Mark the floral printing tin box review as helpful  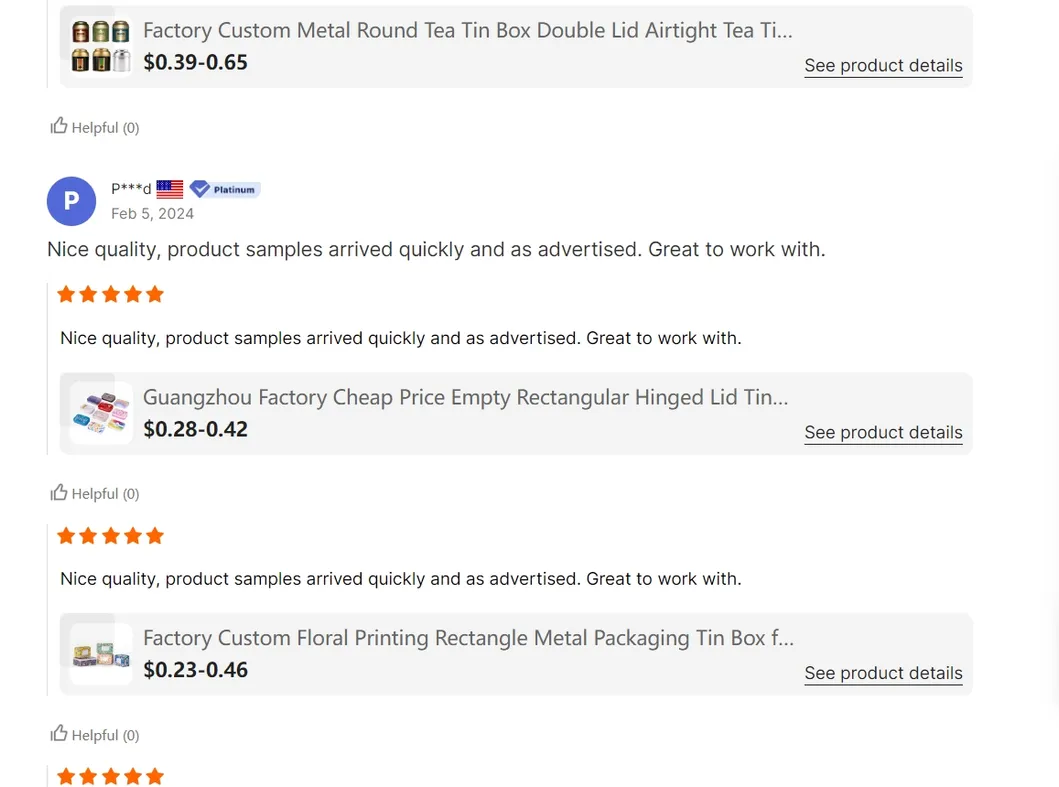pyautogui.click(x=60, y=734)
